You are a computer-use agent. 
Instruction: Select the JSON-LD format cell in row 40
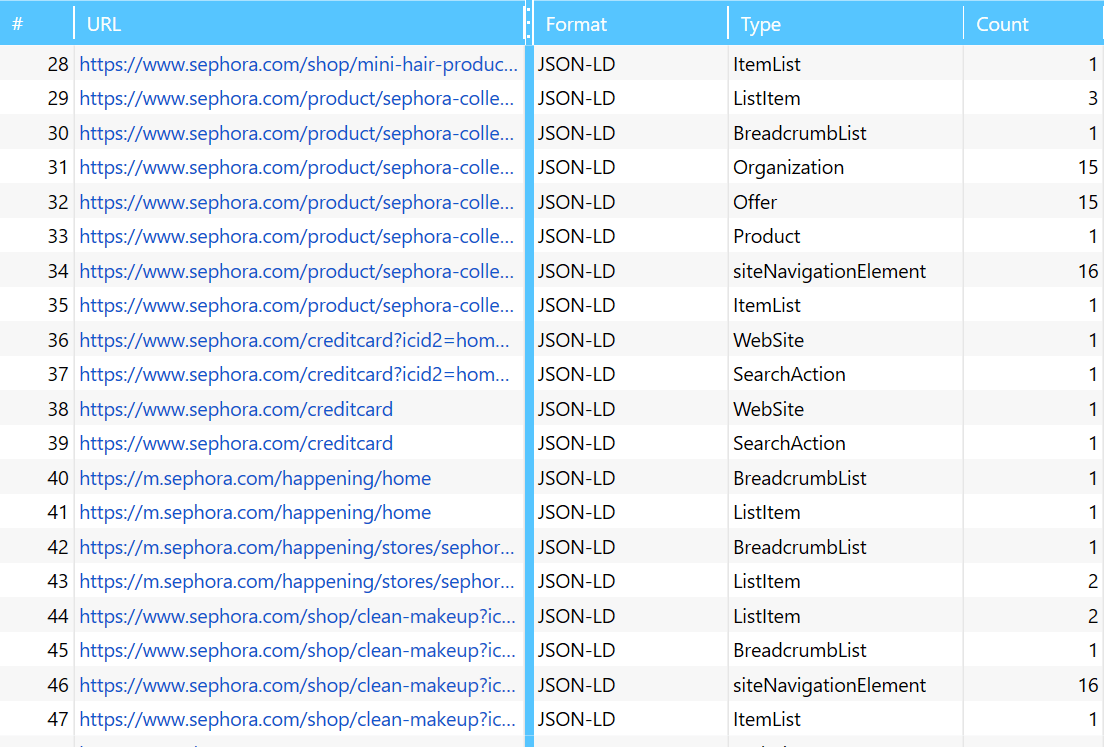click(x=631, y=479)
